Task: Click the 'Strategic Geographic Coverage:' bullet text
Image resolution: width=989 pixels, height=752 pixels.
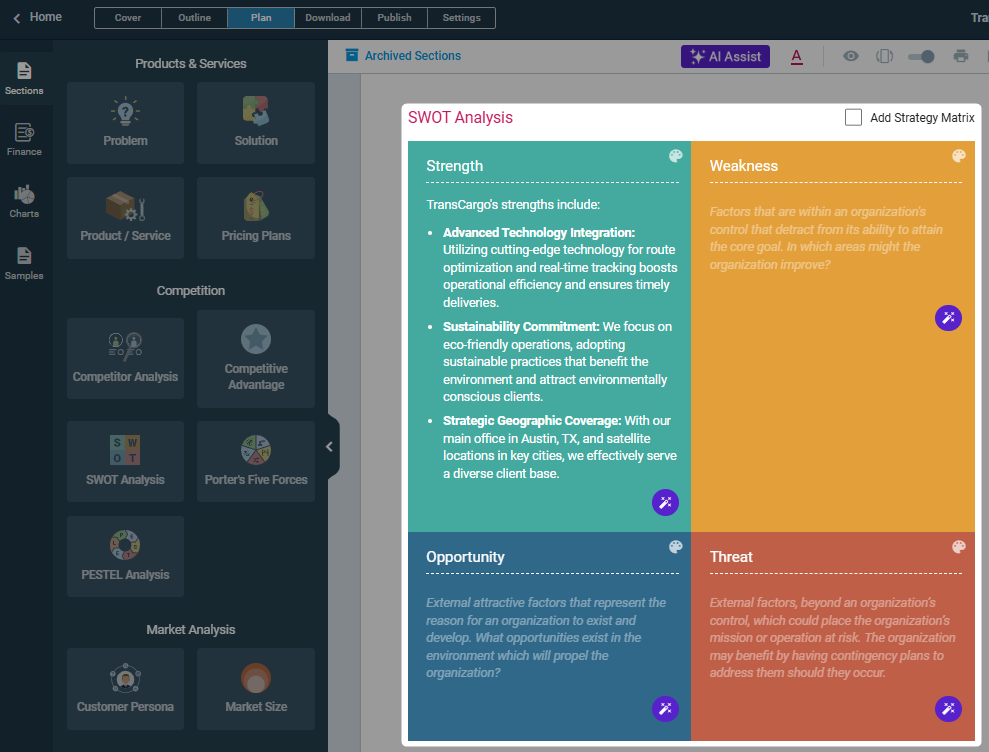Action: (532, 421)
